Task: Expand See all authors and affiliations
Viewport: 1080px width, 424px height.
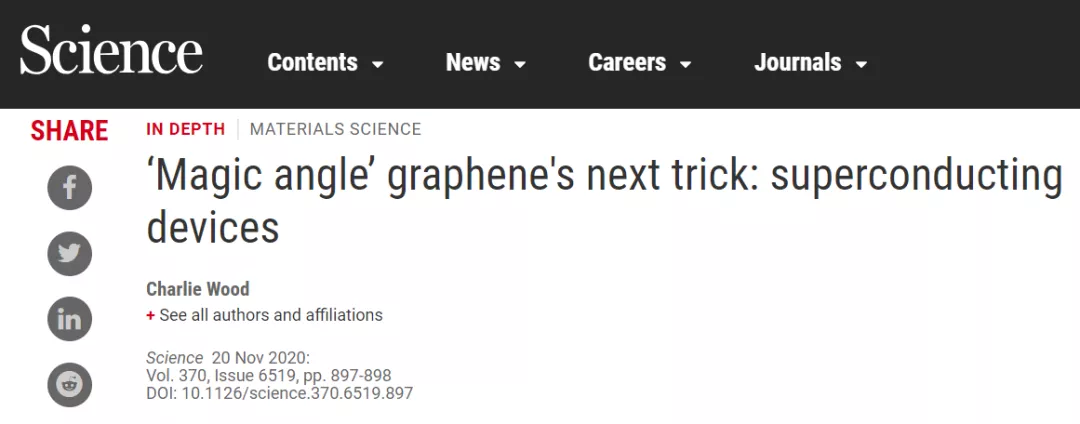Action: (x=271, y=315)
